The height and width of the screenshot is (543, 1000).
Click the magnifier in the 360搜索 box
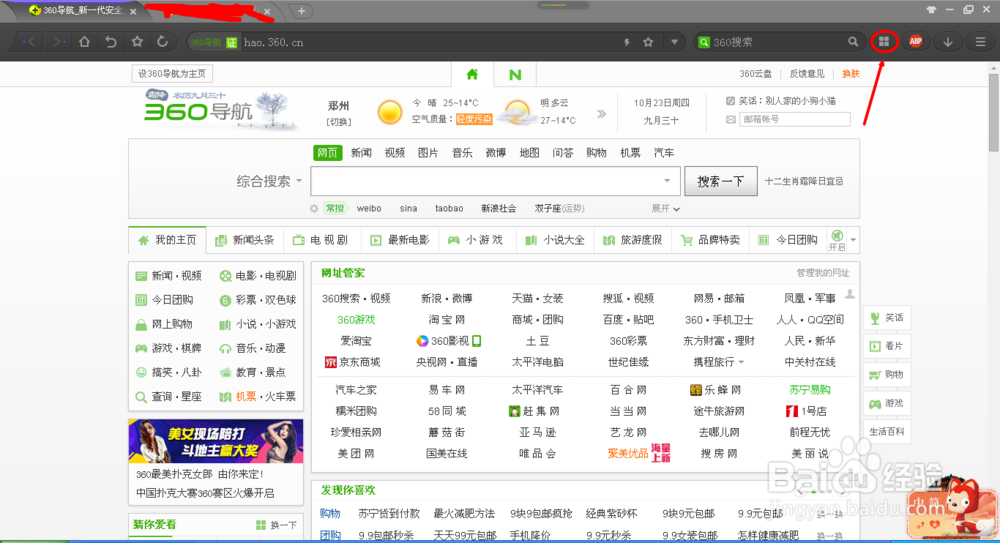(853, 42)
